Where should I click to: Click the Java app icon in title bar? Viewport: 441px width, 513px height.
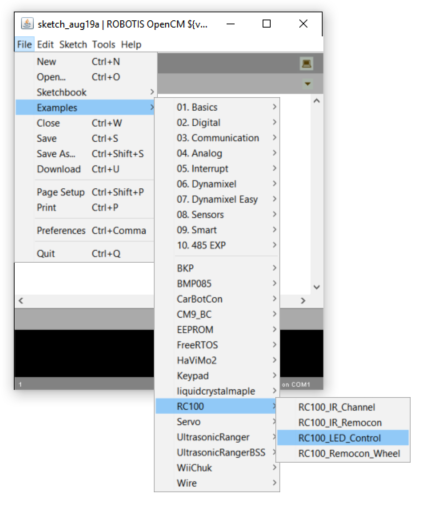point(27,24)
